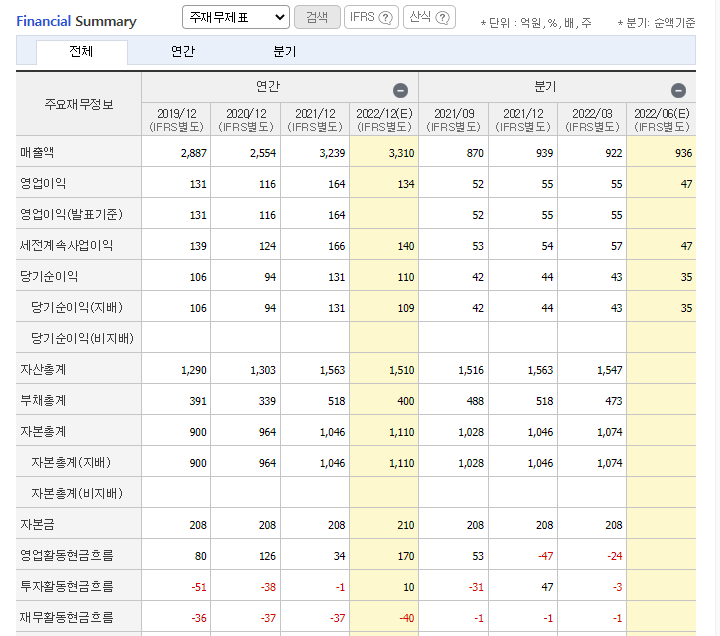Screen dimensions: 720x636
Task: Click the 자본금 estimate value 210
Action: point(406,525)
